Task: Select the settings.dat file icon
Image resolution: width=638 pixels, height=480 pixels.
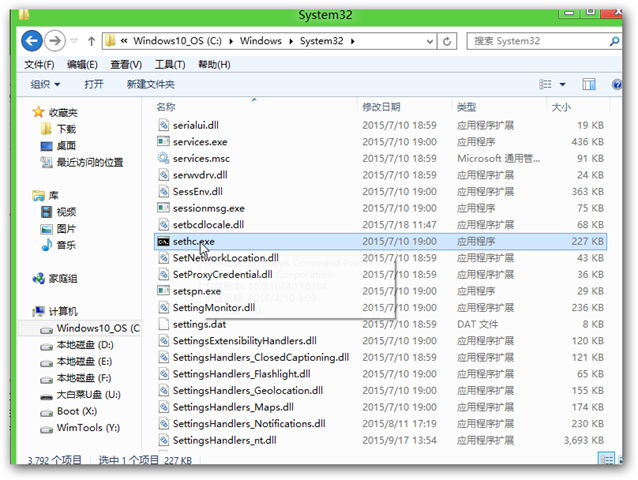Action: (163, 324)
